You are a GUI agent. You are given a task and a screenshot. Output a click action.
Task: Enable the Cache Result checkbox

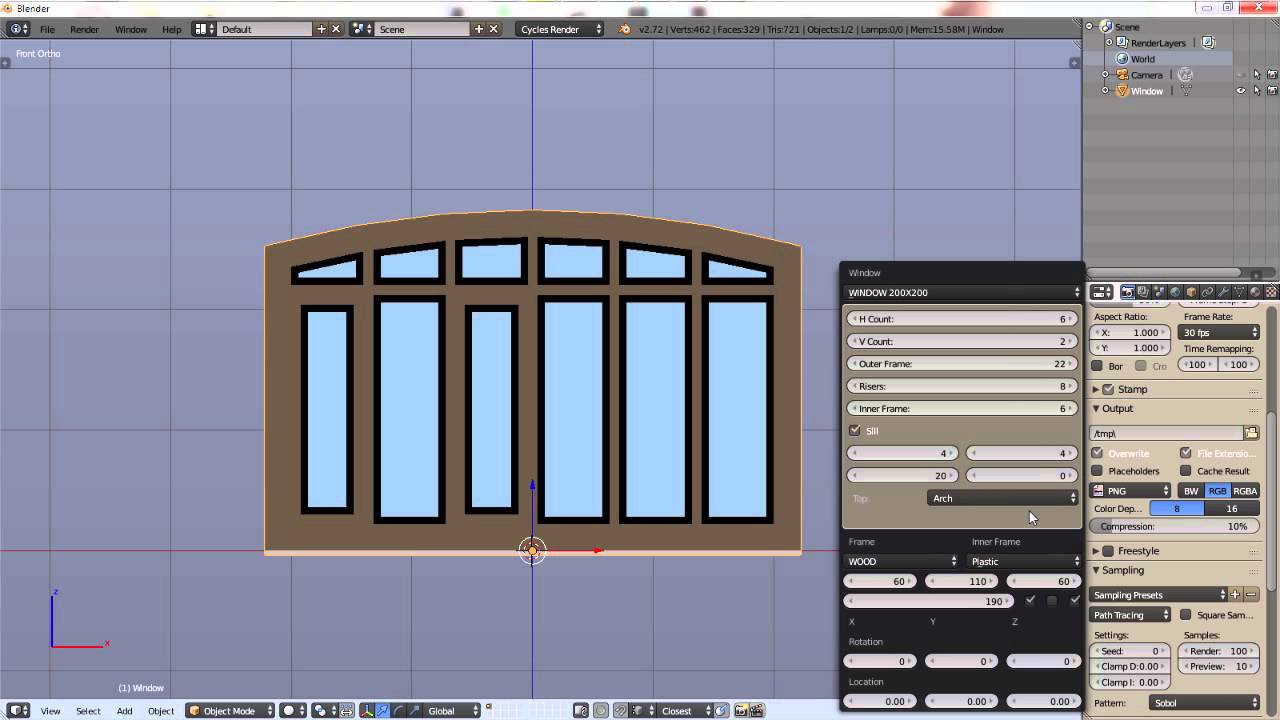(1186, 471)
